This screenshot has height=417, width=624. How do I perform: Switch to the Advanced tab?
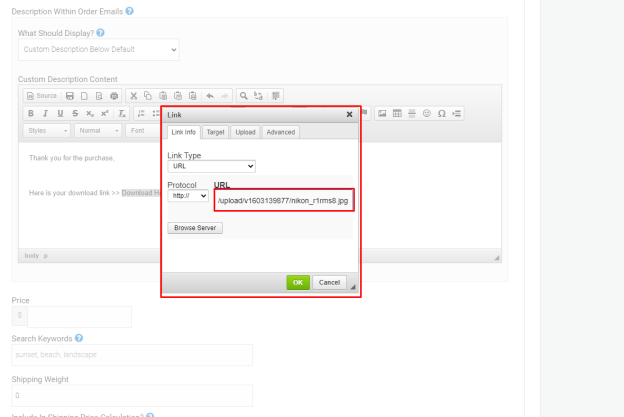(281, 132)
